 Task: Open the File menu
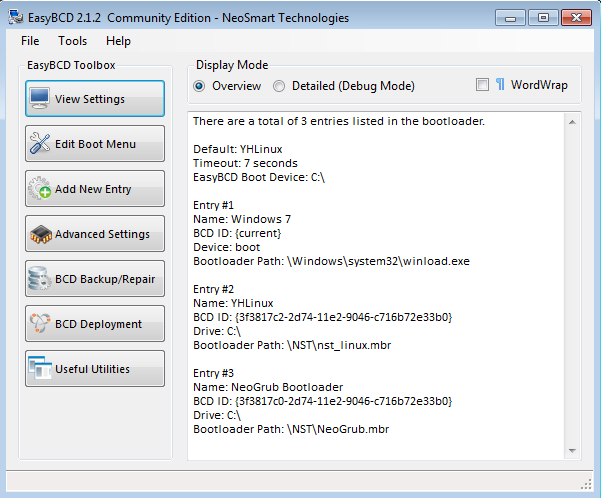tap(30, 41)
